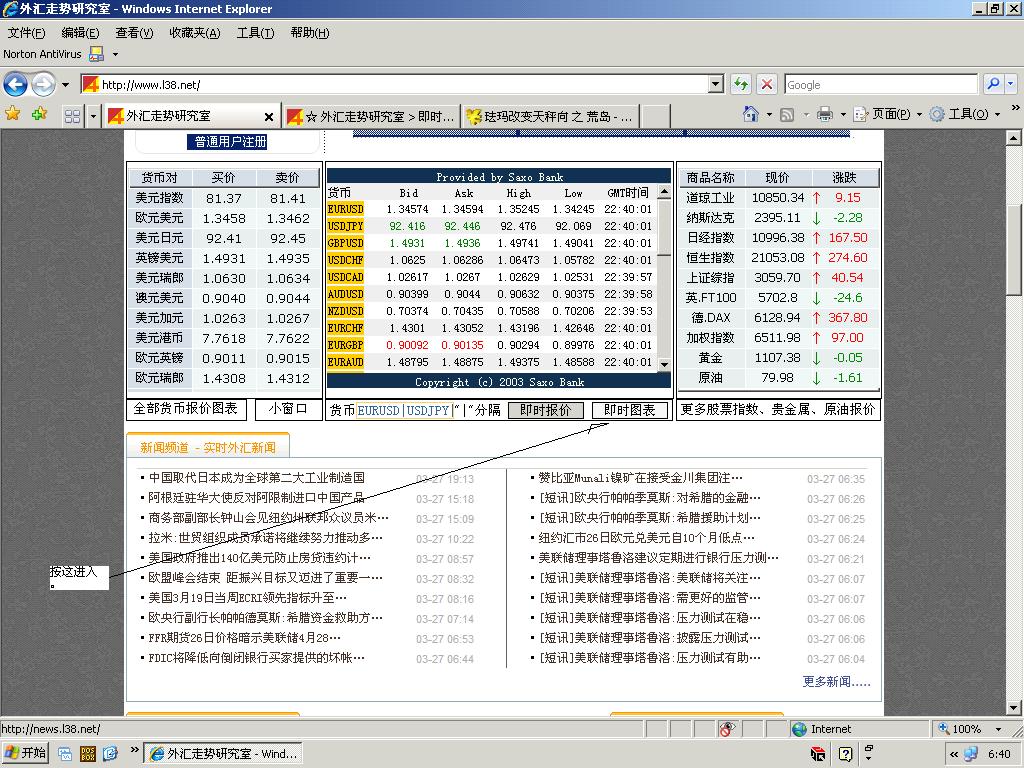
Task: Click the Refresh page icon
Action: click(741, 84)
